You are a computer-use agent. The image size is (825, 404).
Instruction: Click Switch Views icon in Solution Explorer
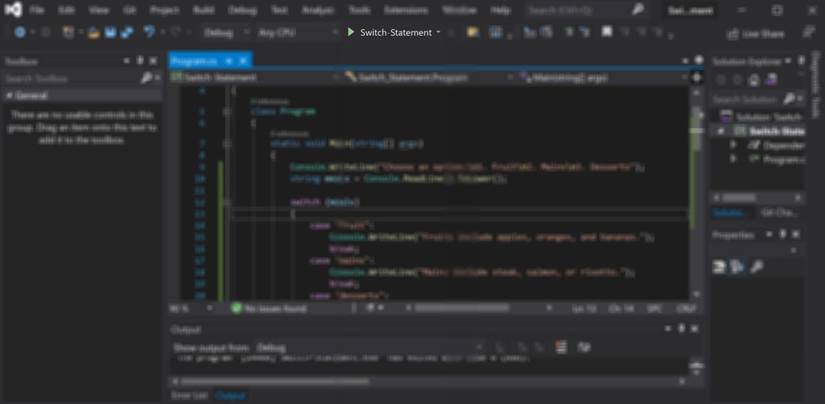[771, 80]
